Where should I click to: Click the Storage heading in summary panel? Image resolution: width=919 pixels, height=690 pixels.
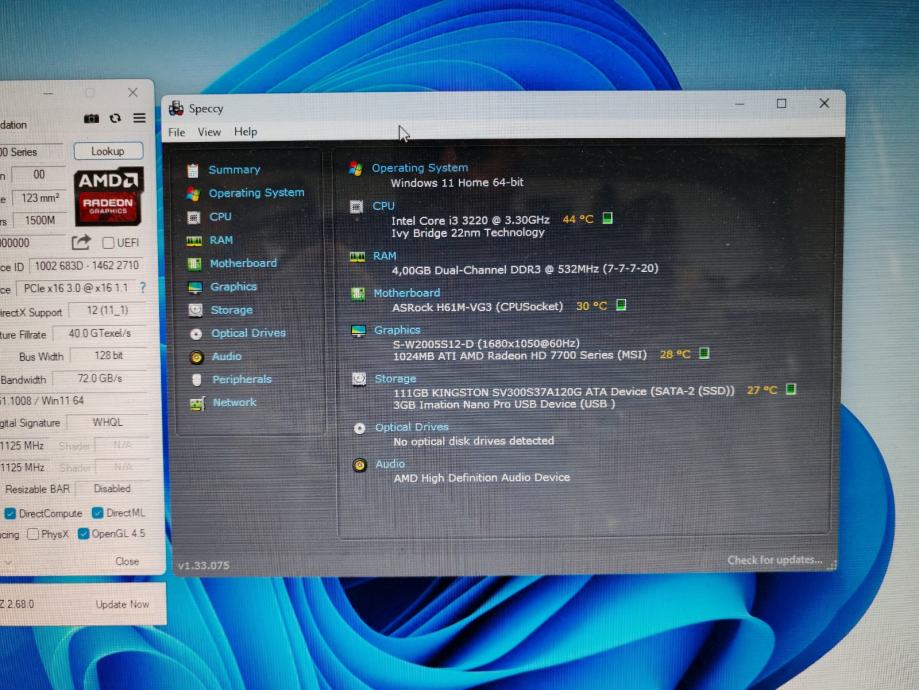click(396, 379)
